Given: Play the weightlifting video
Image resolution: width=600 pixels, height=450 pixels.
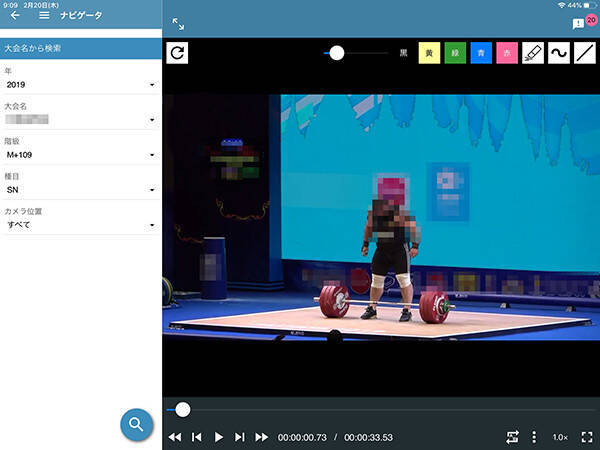Looking at the screenshot, I should (218, 437).
